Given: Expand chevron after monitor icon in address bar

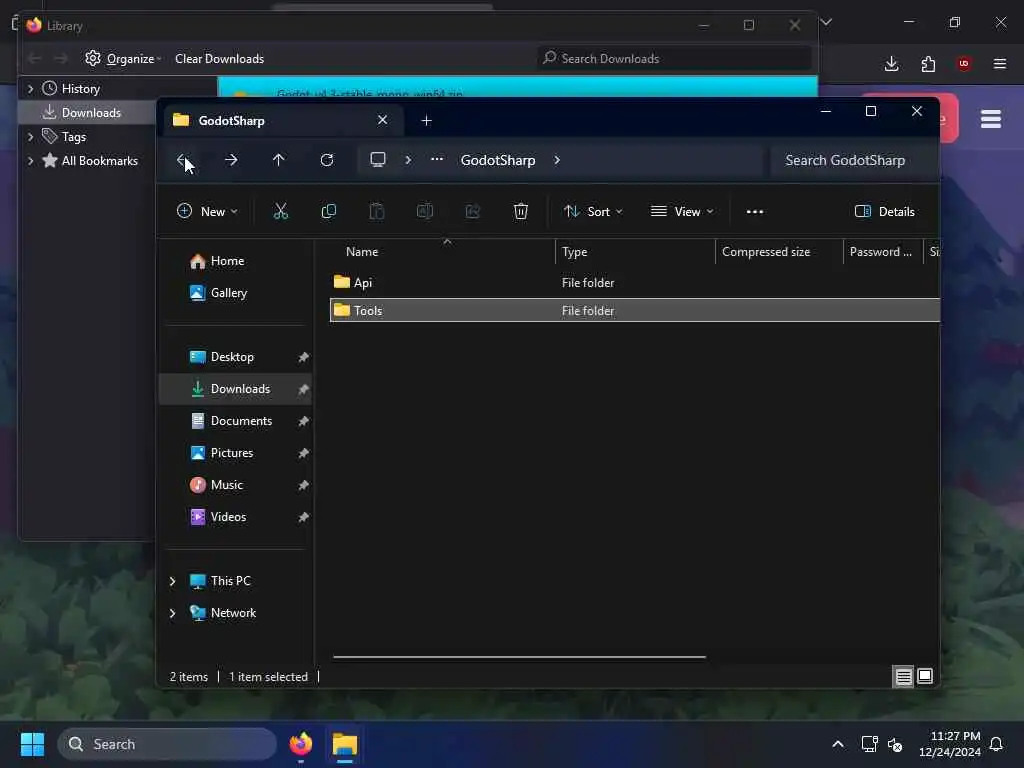Looking at the screenshot, I should pyautogui.click(x=408, y=160).
